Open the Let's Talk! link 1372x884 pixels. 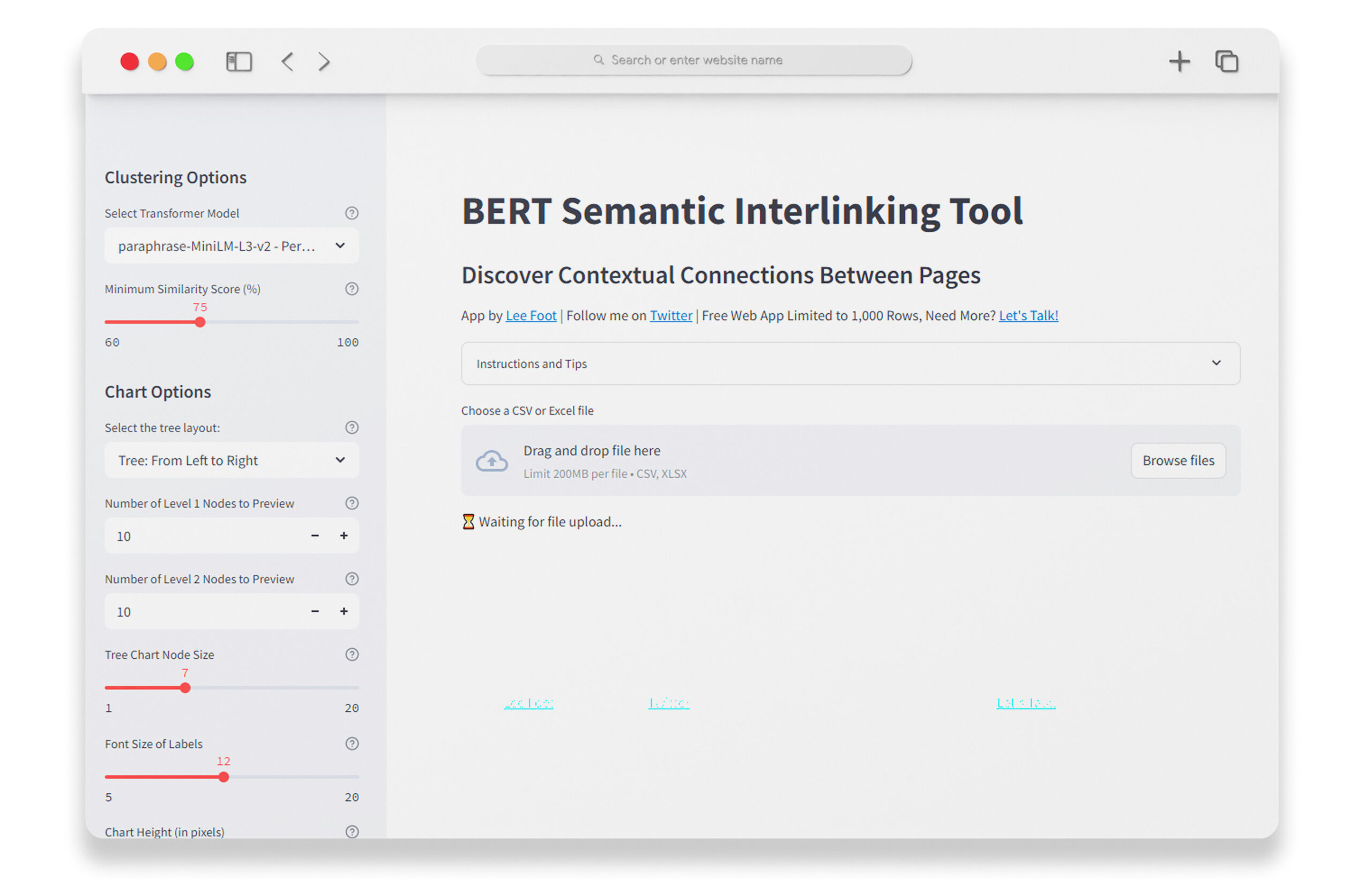tap(1028, 316)
